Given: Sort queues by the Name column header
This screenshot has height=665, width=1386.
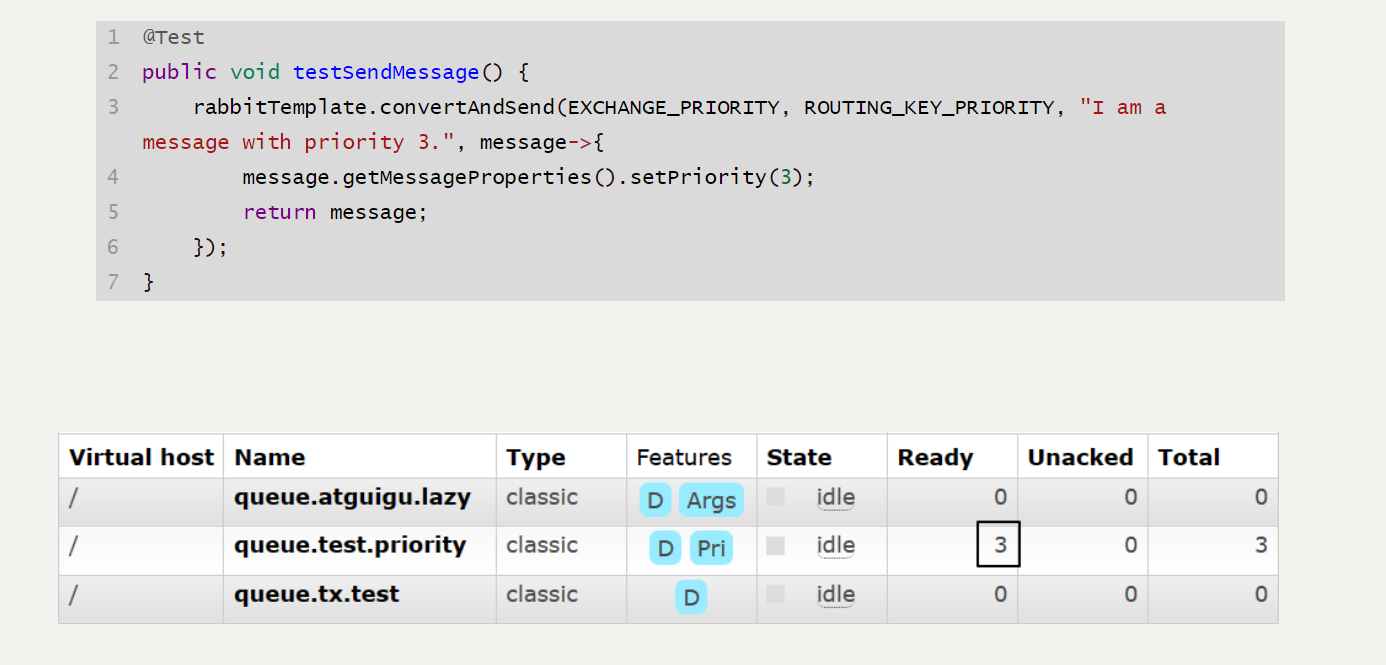Looking at the screenshot, I should 270,458.
